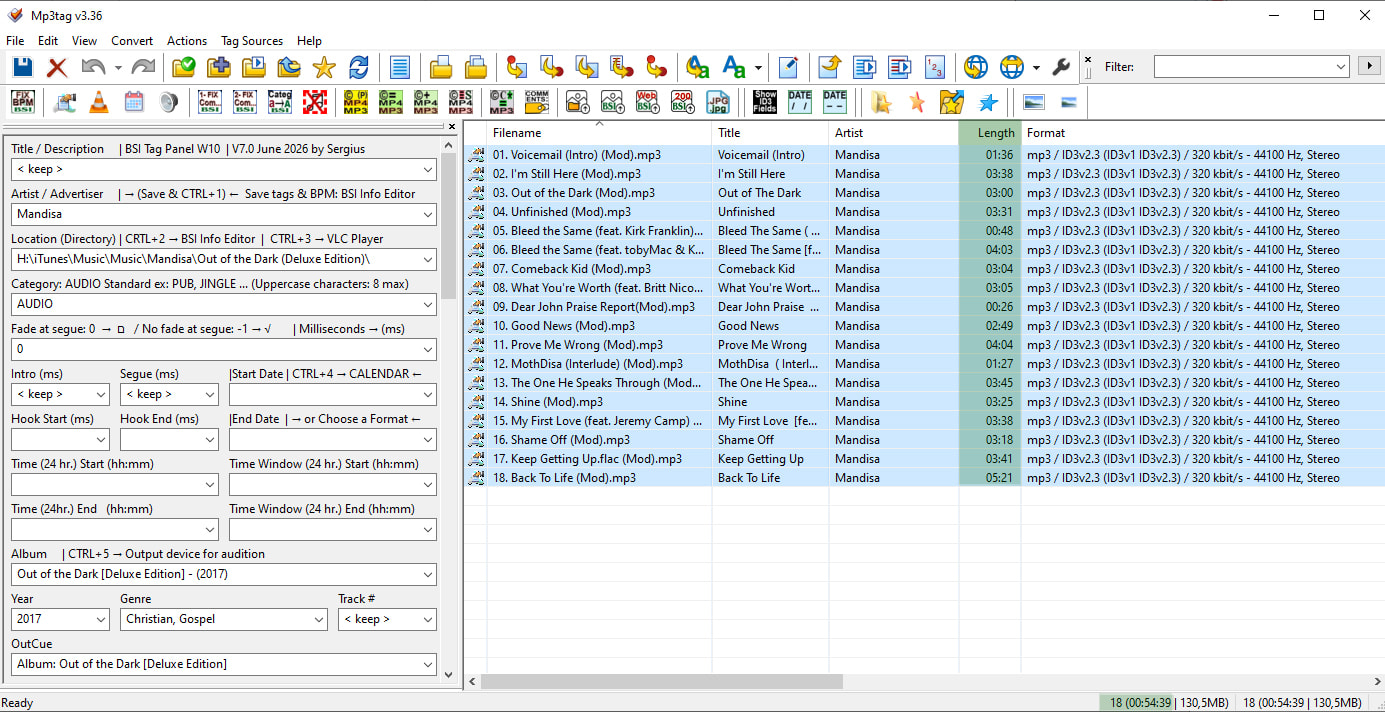Click the wrench options icon
1385x712 pixels.
pyautogui.click(x=1062, y=67)
